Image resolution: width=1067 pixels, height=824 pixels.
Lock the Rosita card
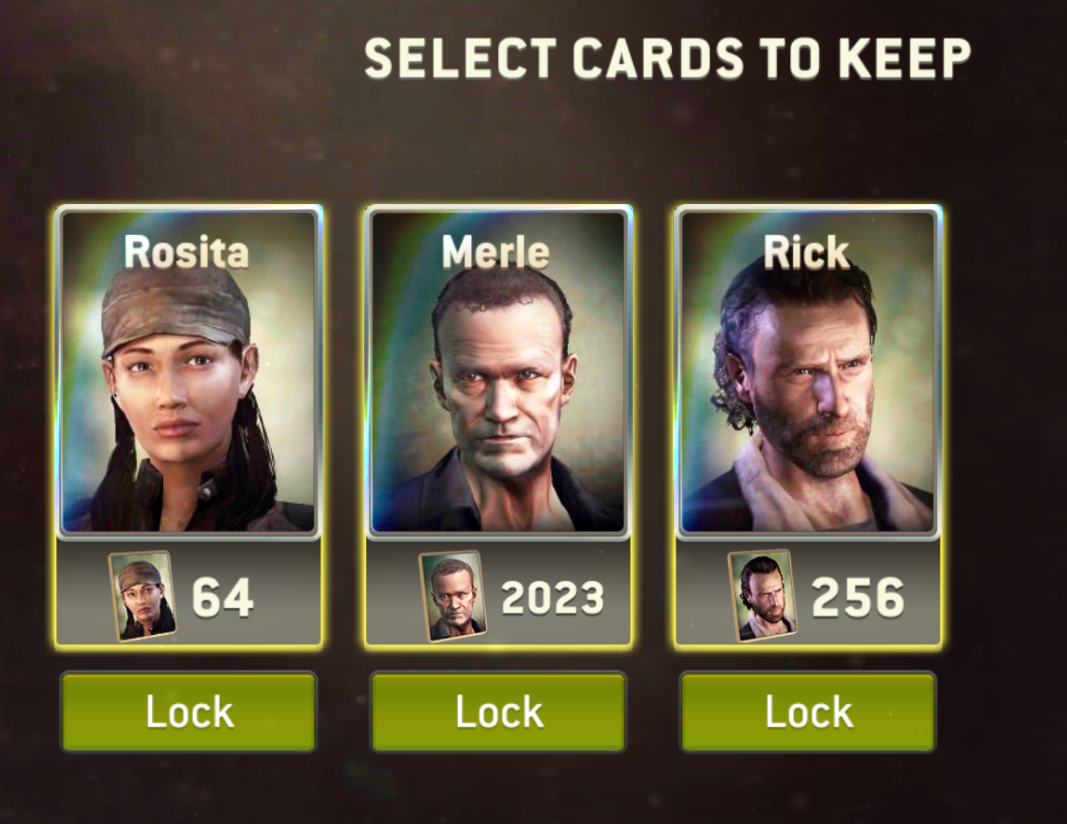[188, 712]
